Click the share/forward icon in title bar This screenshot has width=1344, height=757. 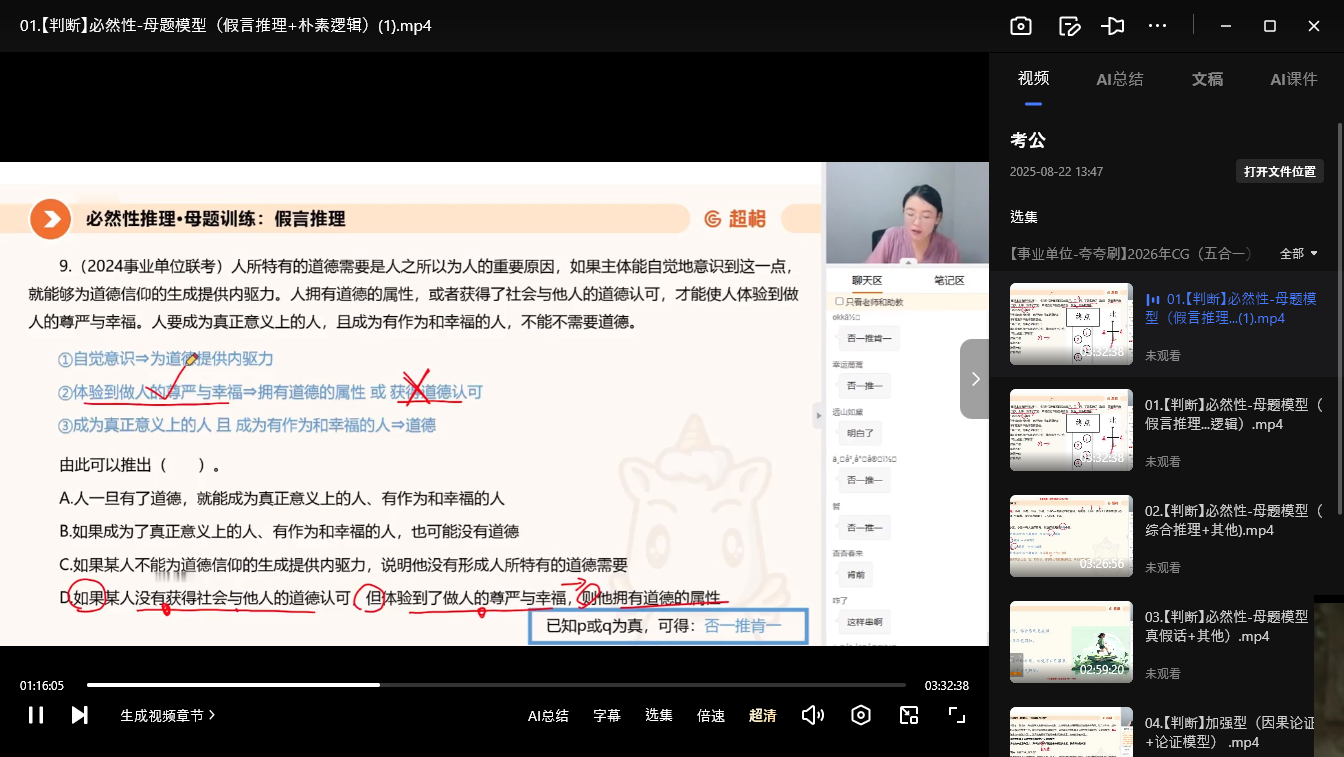(1113, 26)
